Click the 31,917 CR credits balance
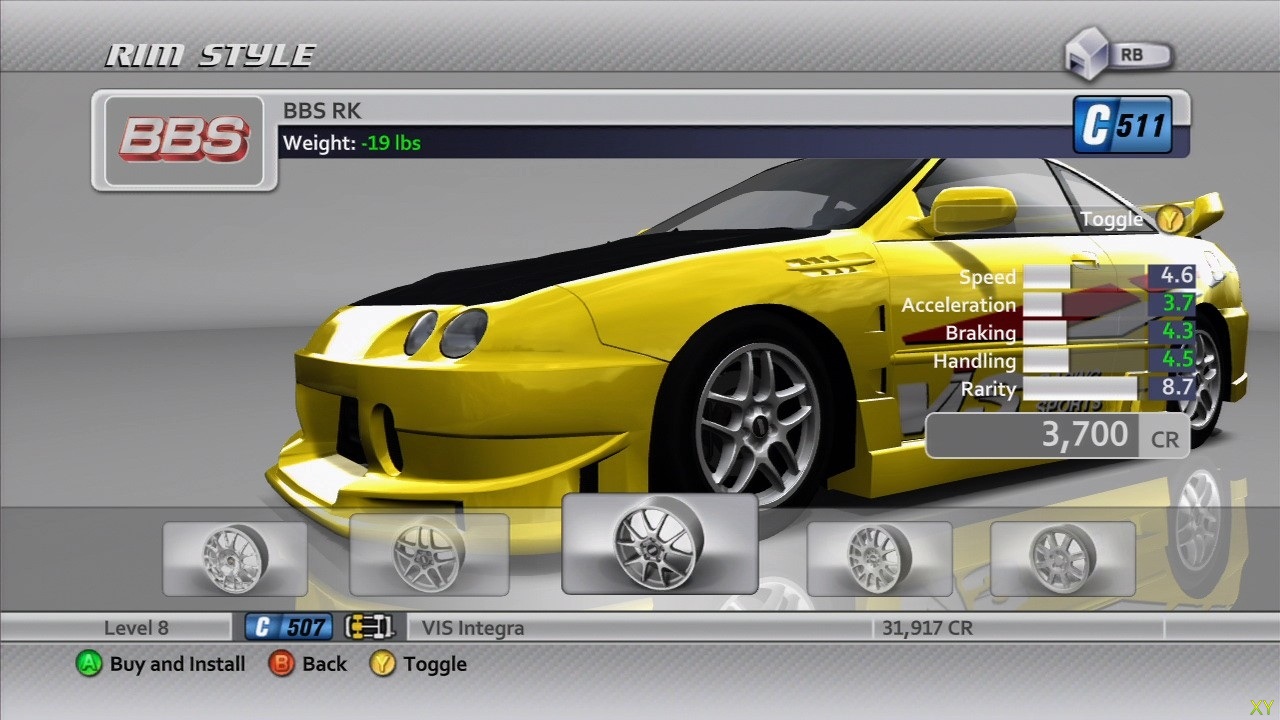 927,629
